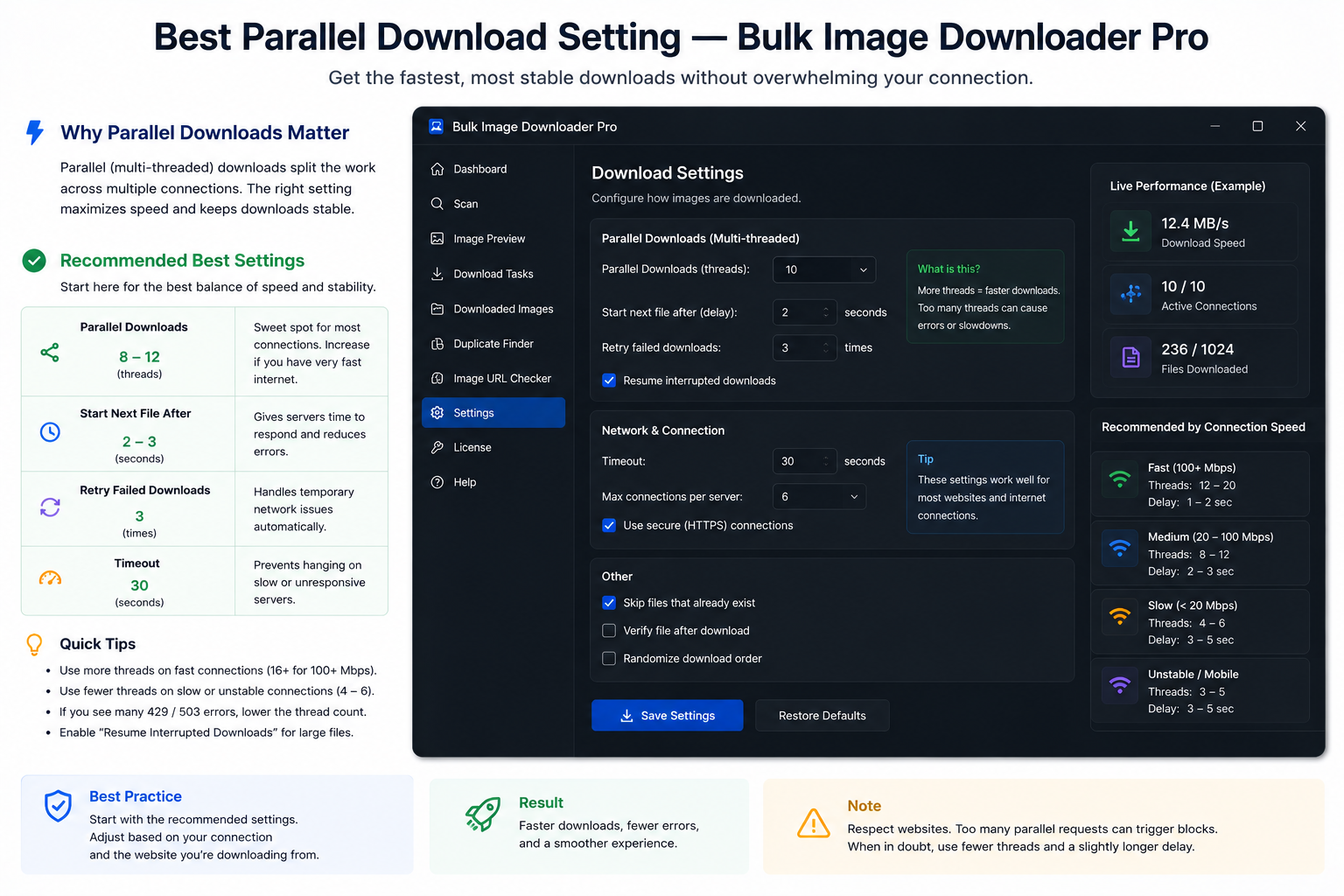Click the Help question mark icon
The height and width of the screenshot is (896, 1344).
[437, 482]
